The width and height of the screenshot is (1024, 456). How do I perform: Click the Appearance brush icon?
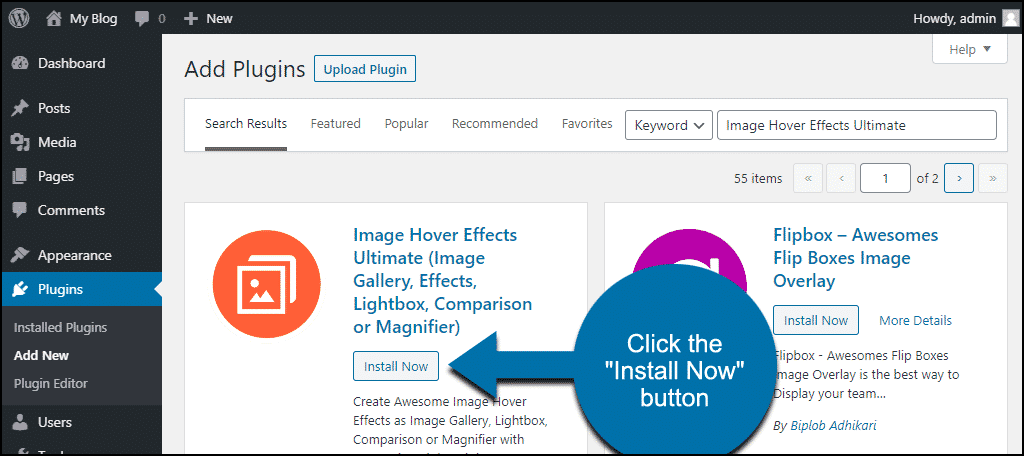point(21,255)
